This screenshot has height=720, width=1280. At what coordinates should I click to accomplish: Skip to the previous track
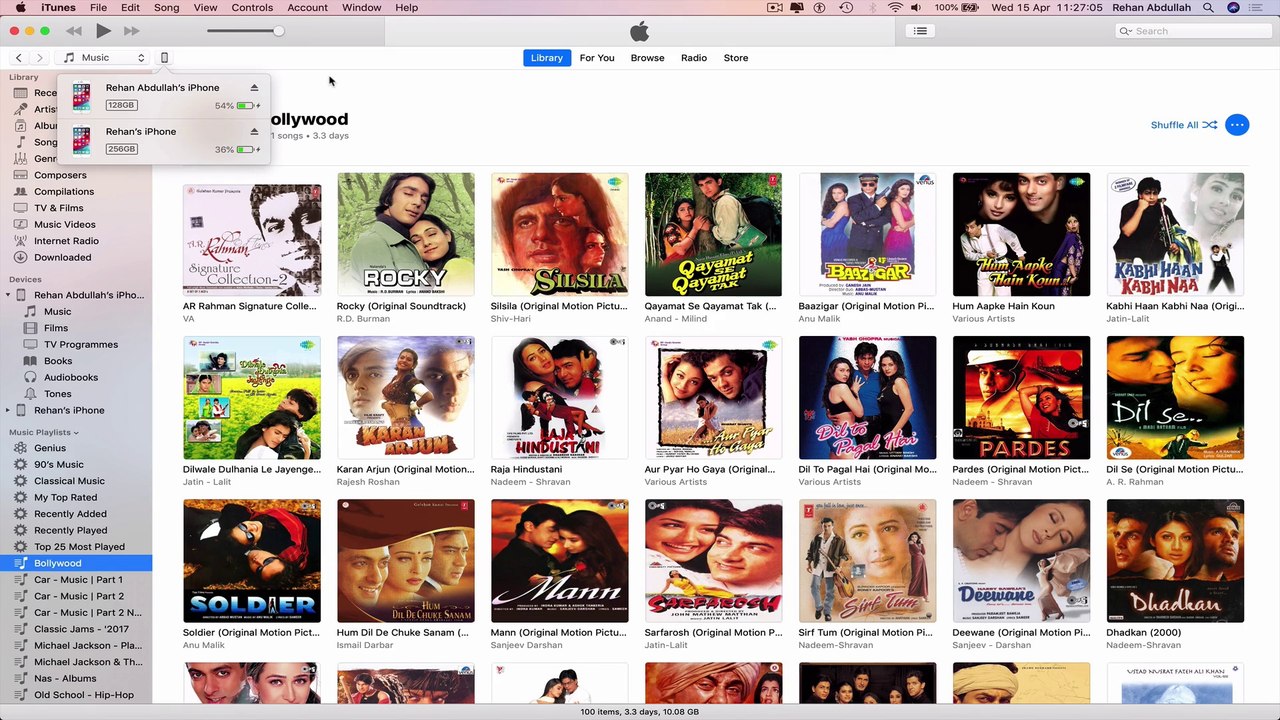[x=74, y=31]
